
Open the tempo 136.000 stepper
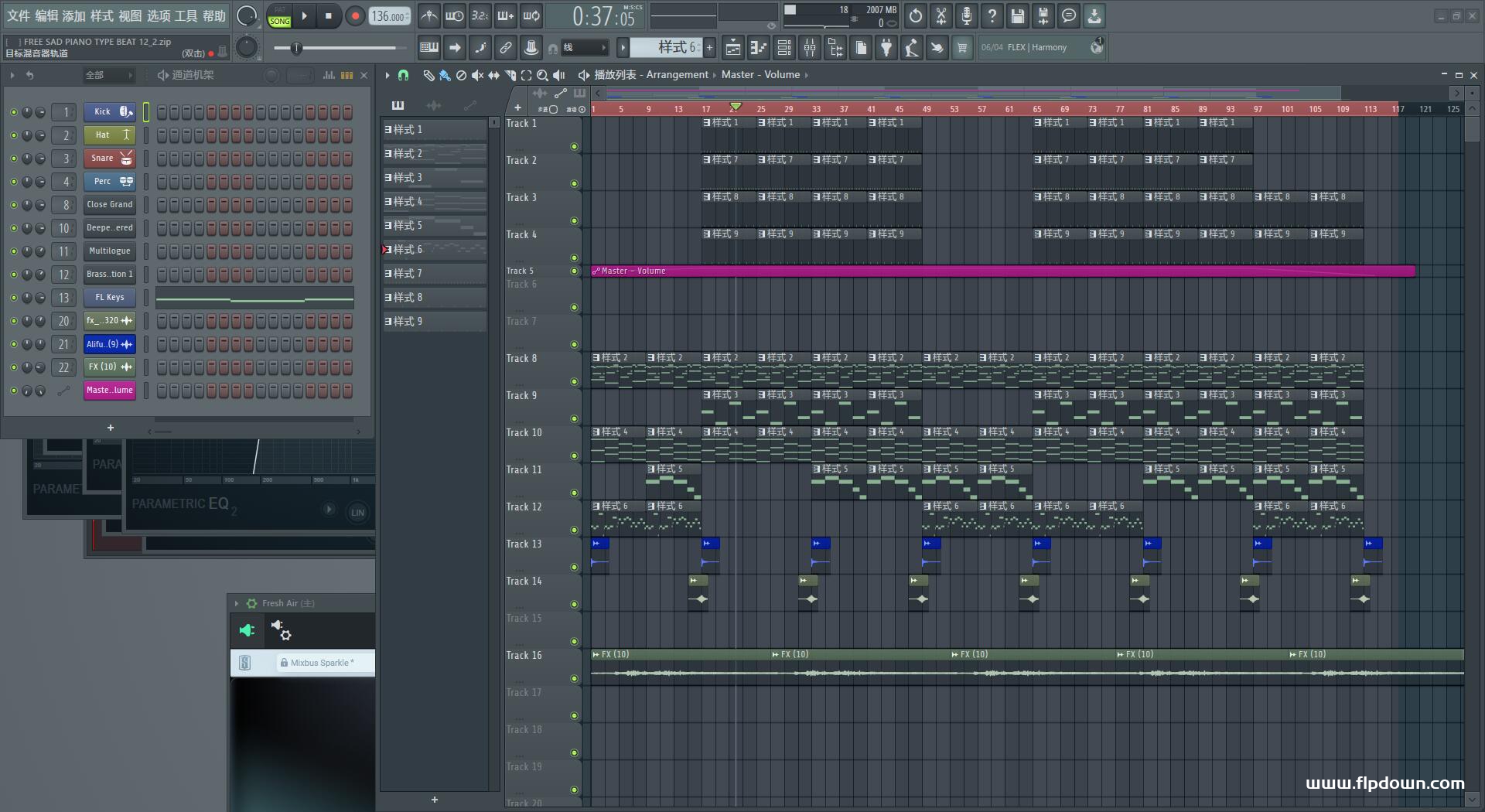[389, 16]
